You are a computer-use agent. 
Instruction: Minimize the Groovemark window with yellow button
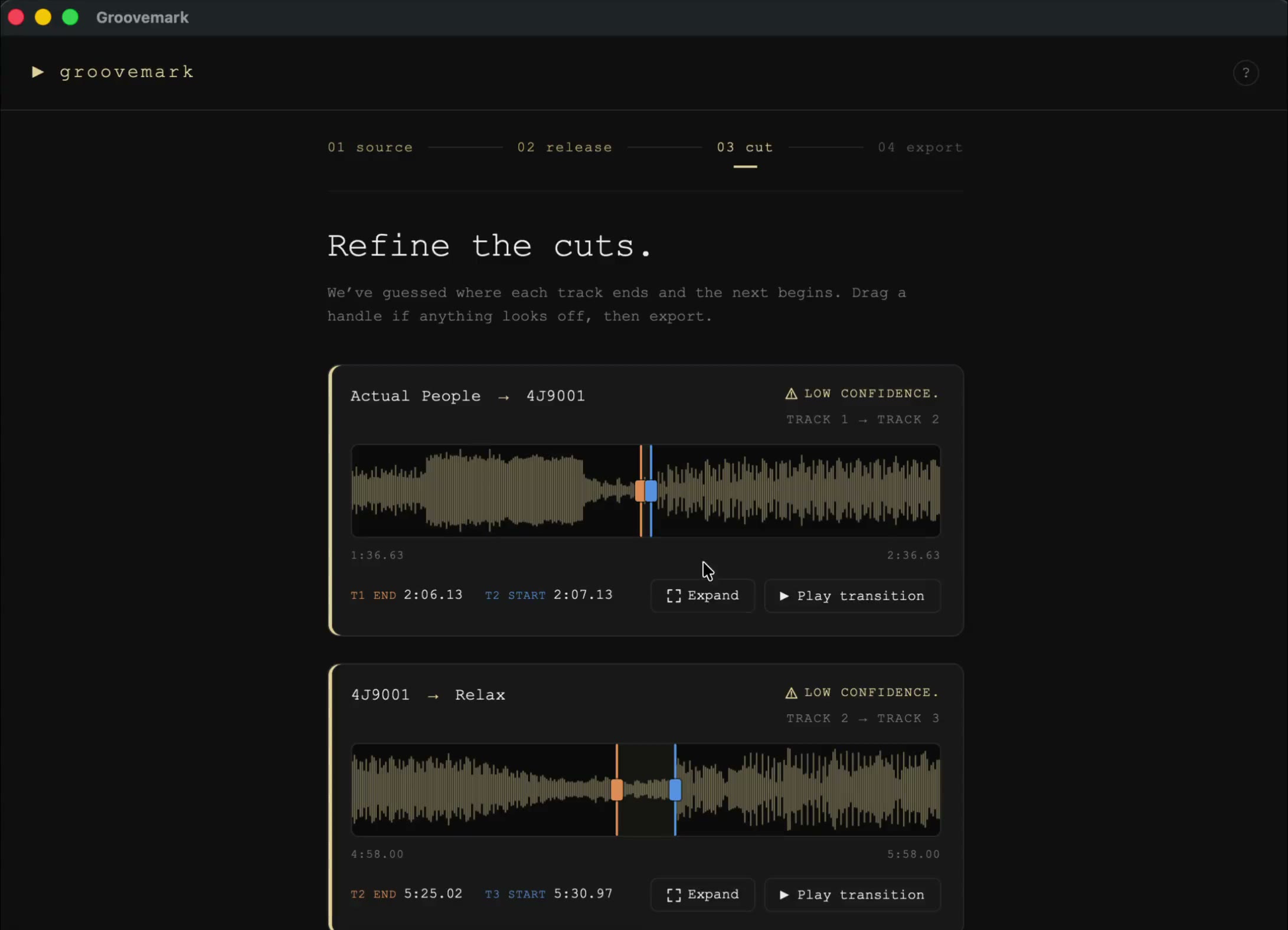(x=43, y=17)
